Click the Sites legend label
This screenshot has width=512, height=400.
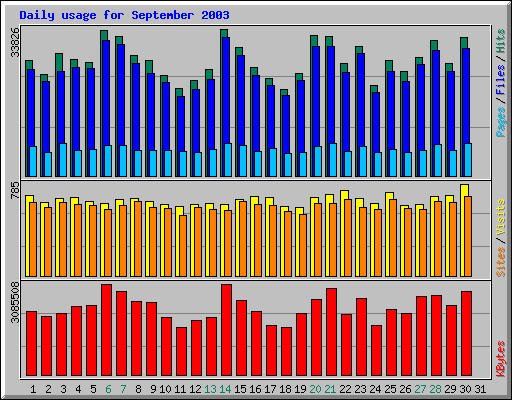[x=500, y=262]
